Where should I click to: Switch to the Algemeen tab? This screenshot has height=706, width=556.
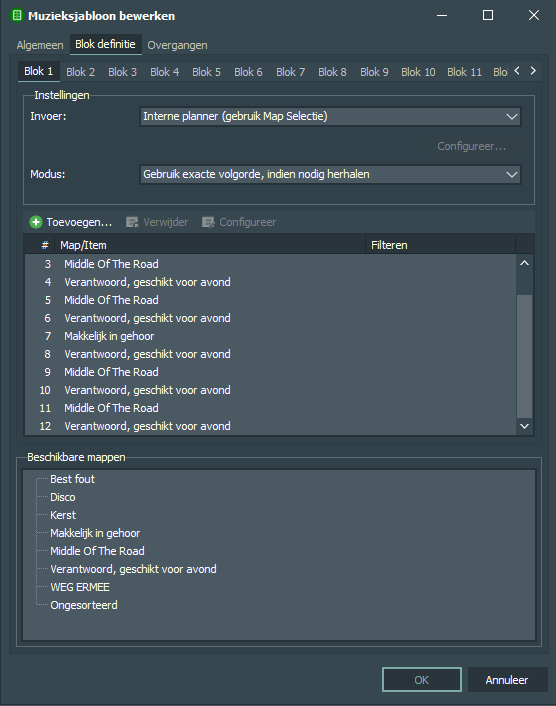coord(40,45)
